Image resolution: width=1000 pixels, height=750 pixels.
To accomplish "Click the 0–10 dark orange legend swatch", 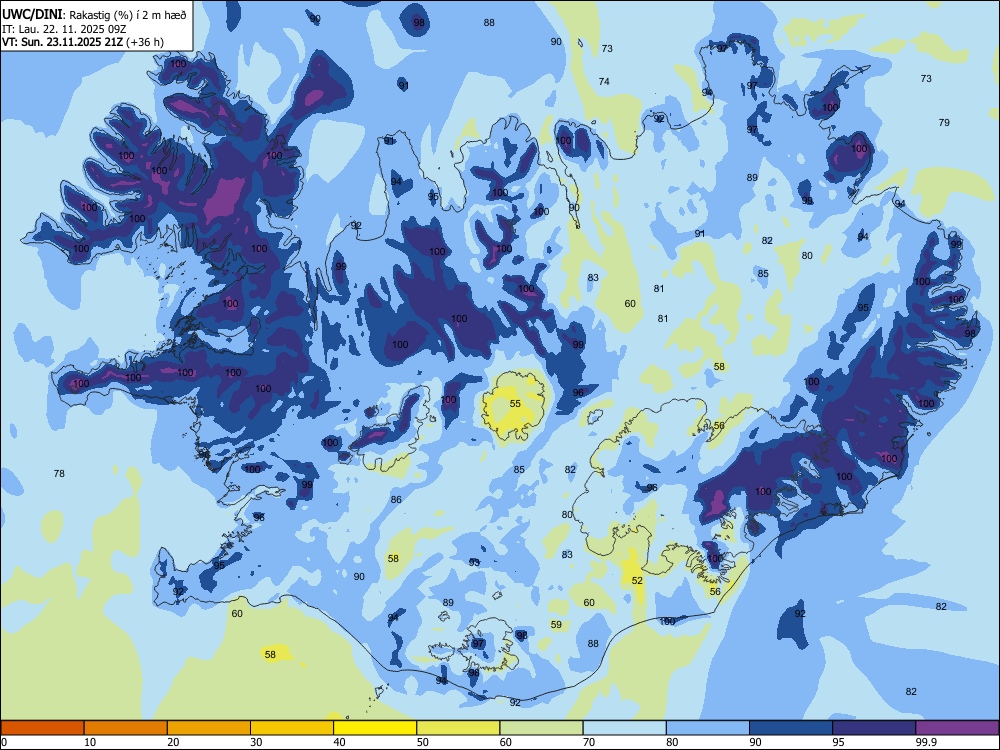I will [x=42, y=728].
